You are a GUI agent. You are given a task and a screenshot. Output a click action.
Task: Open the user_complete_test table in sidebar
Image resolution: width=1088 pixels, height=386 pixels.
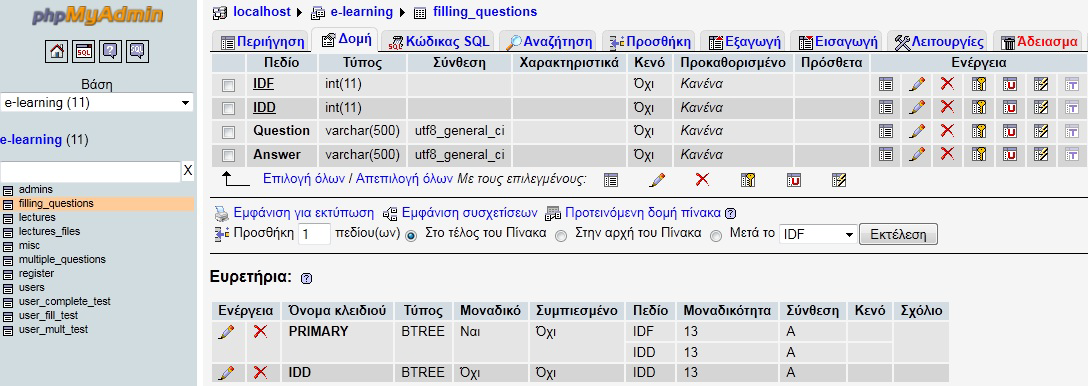tap(65, 301)
